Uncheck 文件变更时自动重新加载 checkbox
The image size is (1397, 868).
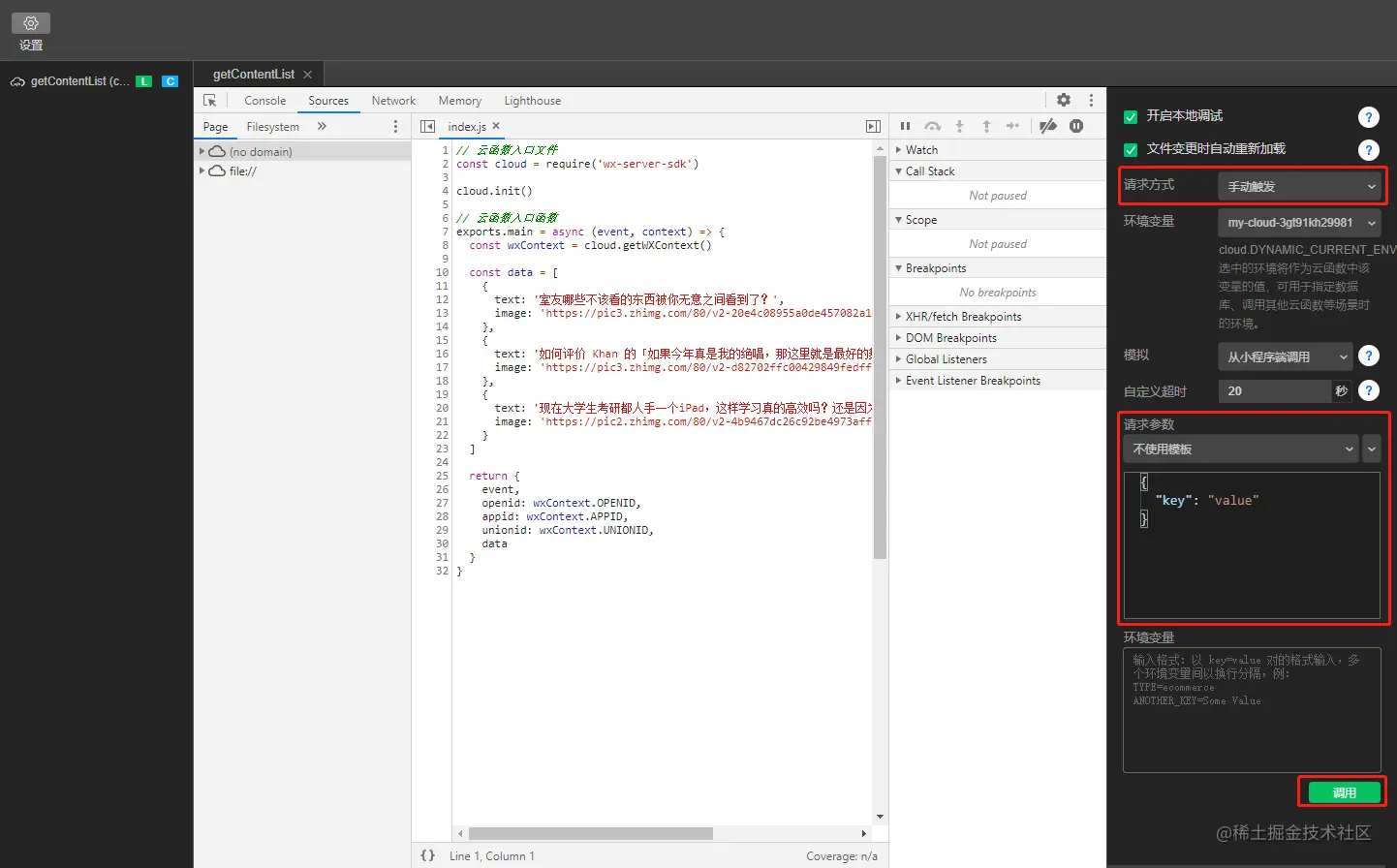coord(1130,150)
